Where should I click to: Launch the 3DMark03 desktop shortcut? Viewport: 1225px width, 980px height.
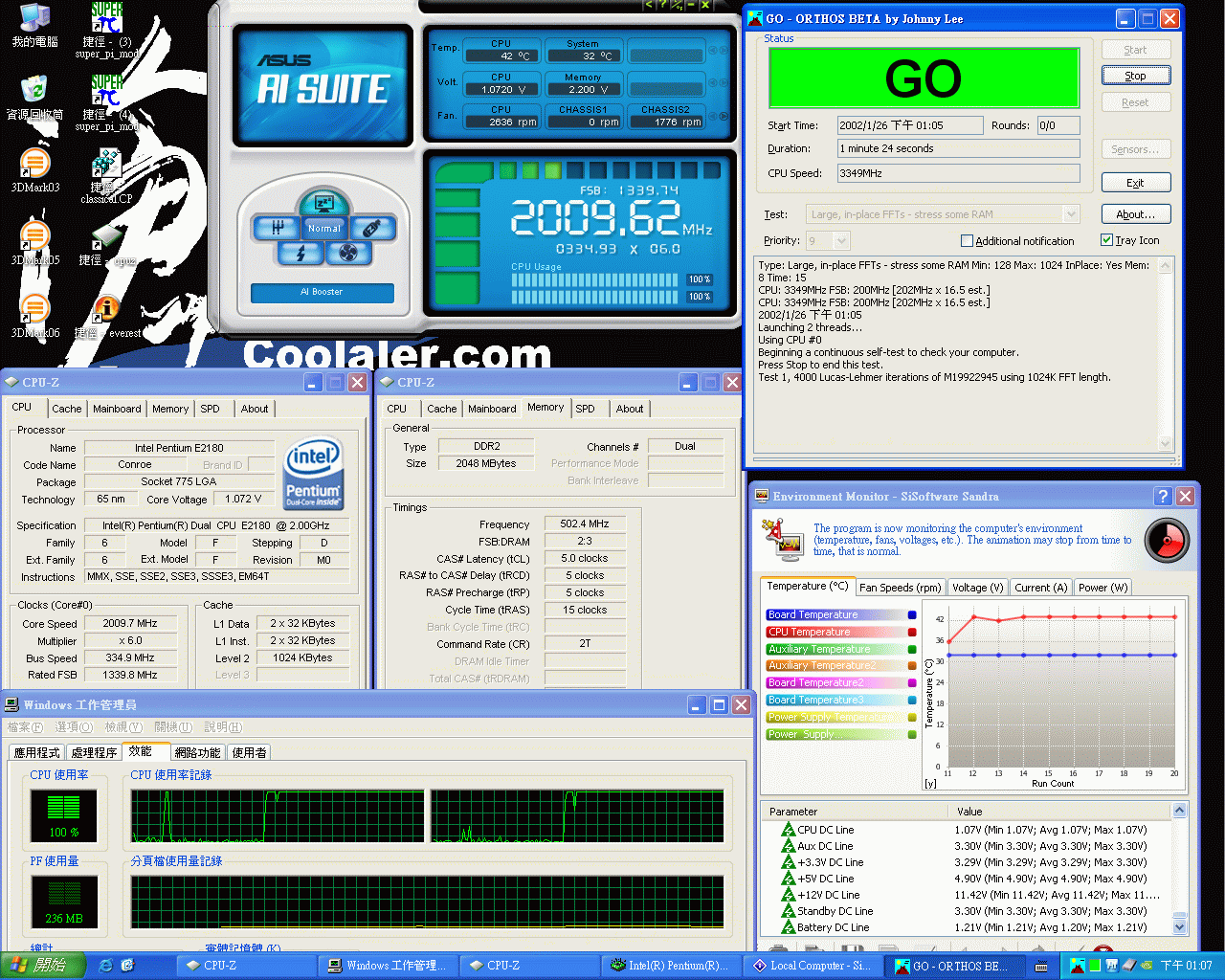(34, 163)
